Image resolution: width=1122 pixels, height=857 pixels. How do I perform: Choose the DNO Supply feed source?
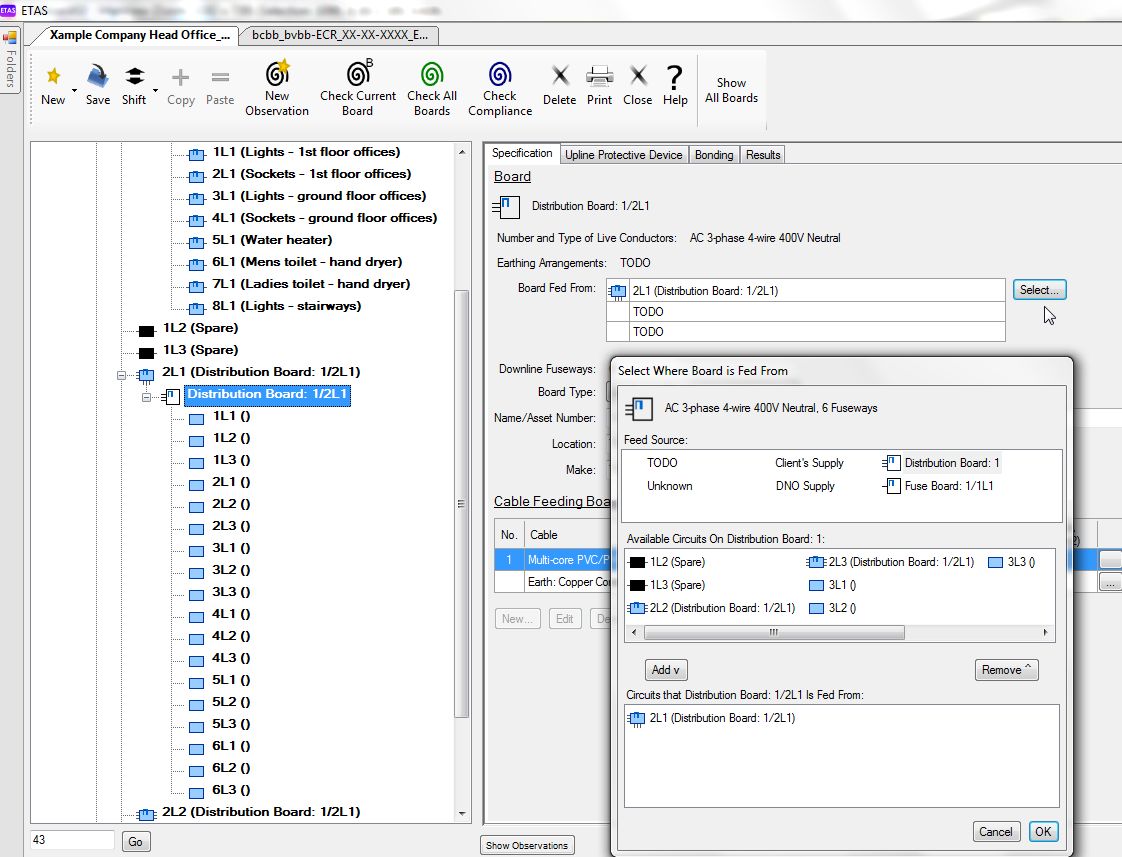coord(805,486)
